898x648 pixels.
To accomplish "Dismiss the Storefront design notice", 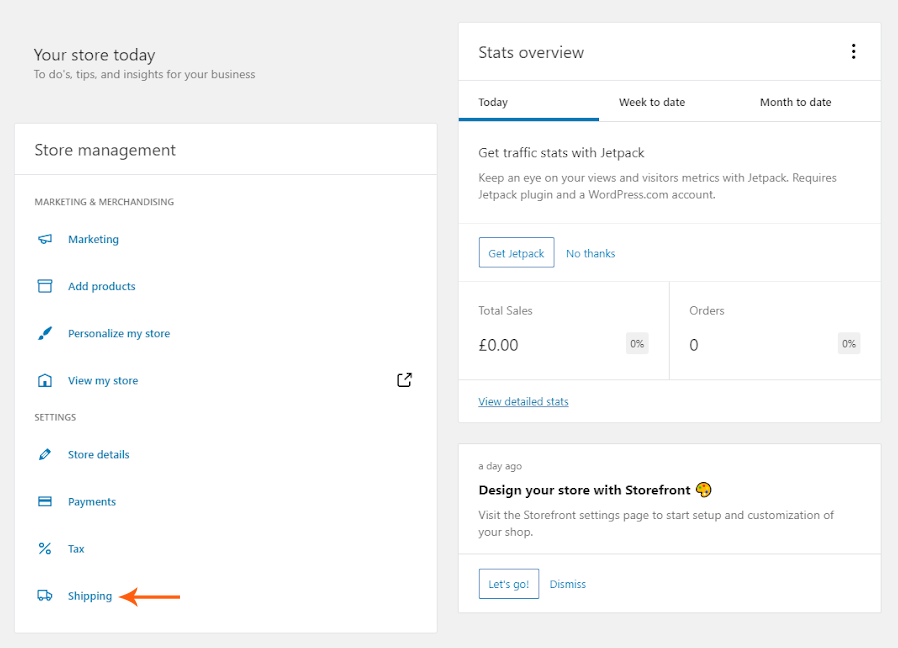I will pyautogui.click(x=567, y=584).
